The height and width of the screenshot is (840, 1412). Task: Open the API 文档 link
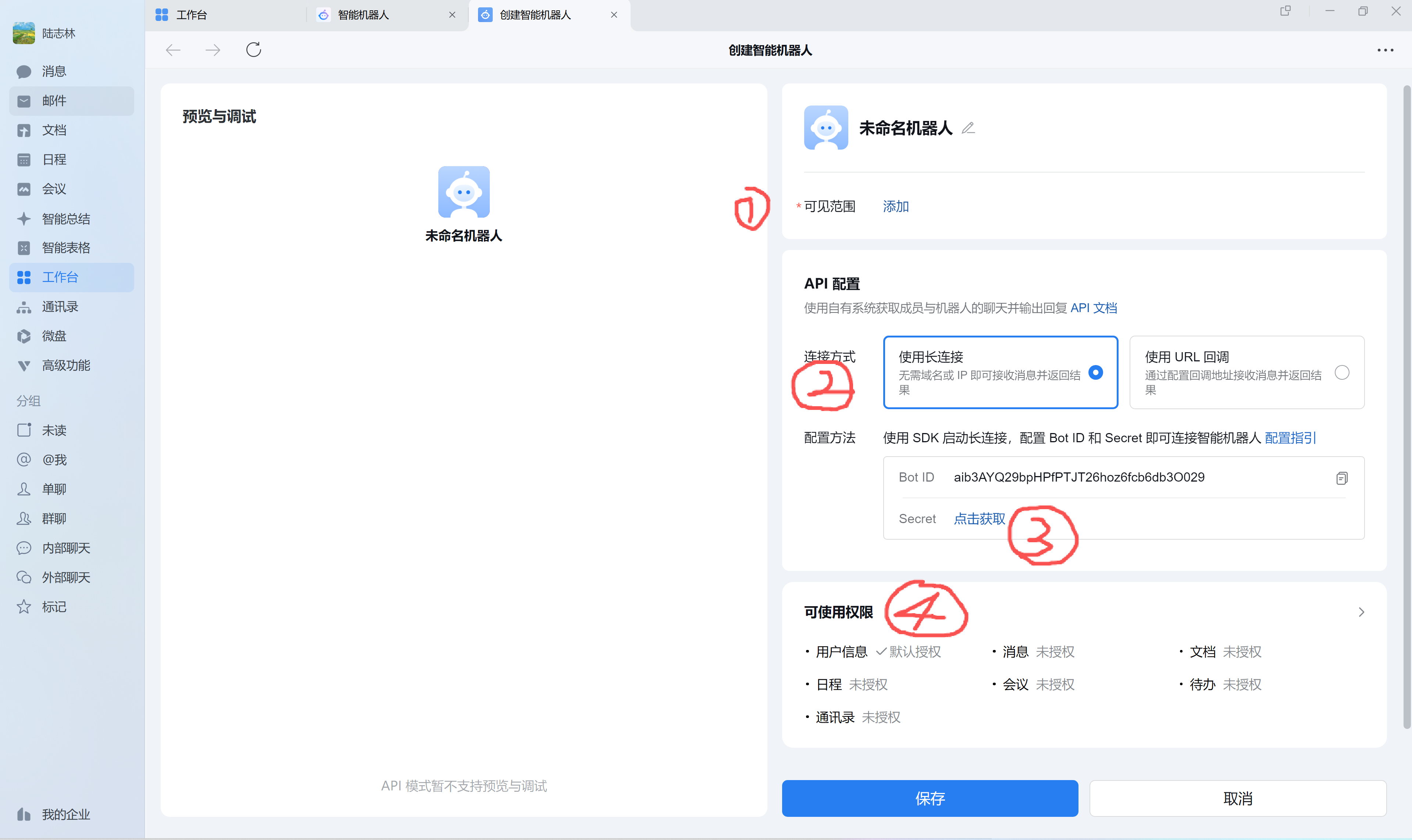coord(1093,308)
